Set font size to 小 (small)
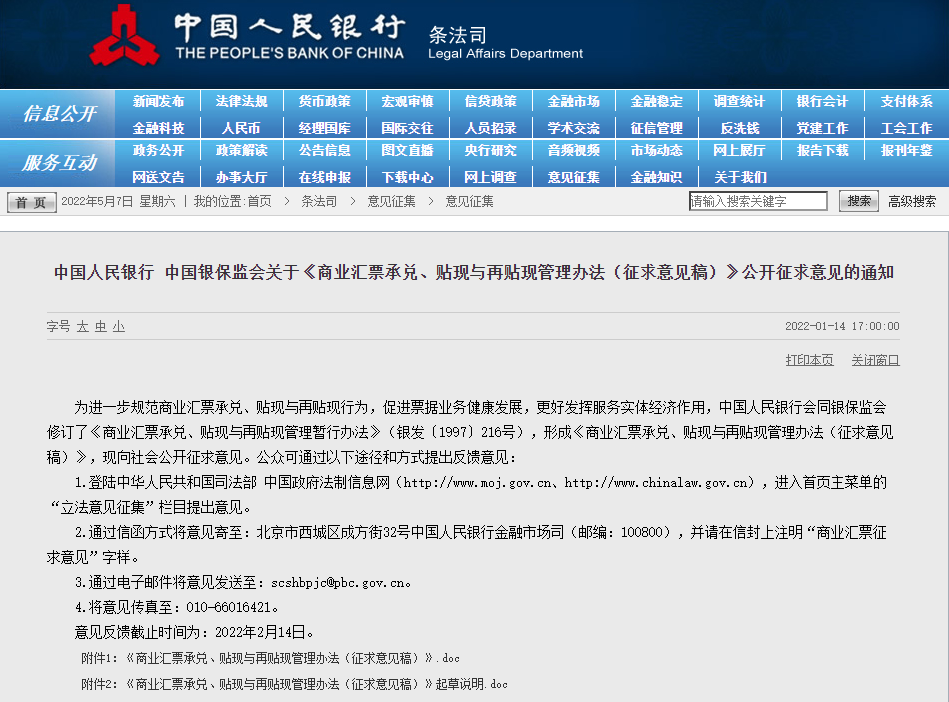 pos(117,326)
